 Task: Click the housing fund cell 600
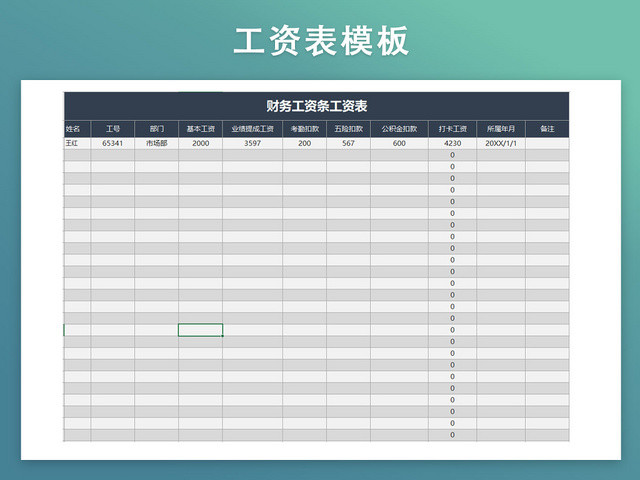399,143
